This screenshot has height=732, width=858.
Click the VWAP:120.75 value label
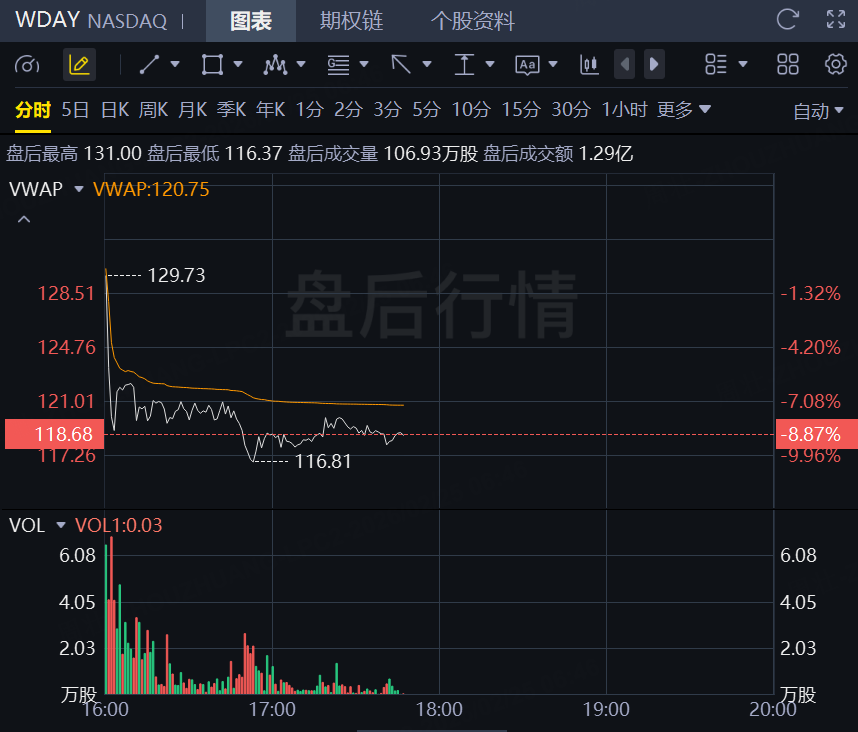pos(151,189)
